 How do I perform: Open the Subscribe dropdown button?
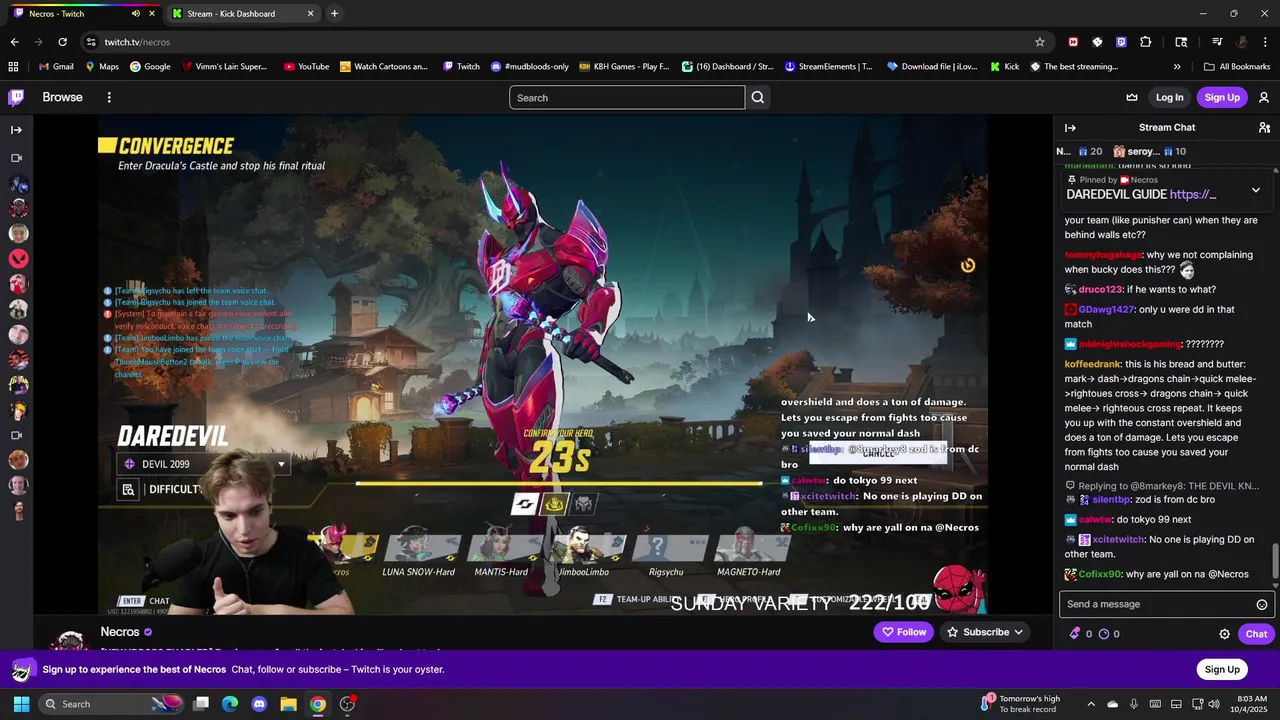click(985, 632)
